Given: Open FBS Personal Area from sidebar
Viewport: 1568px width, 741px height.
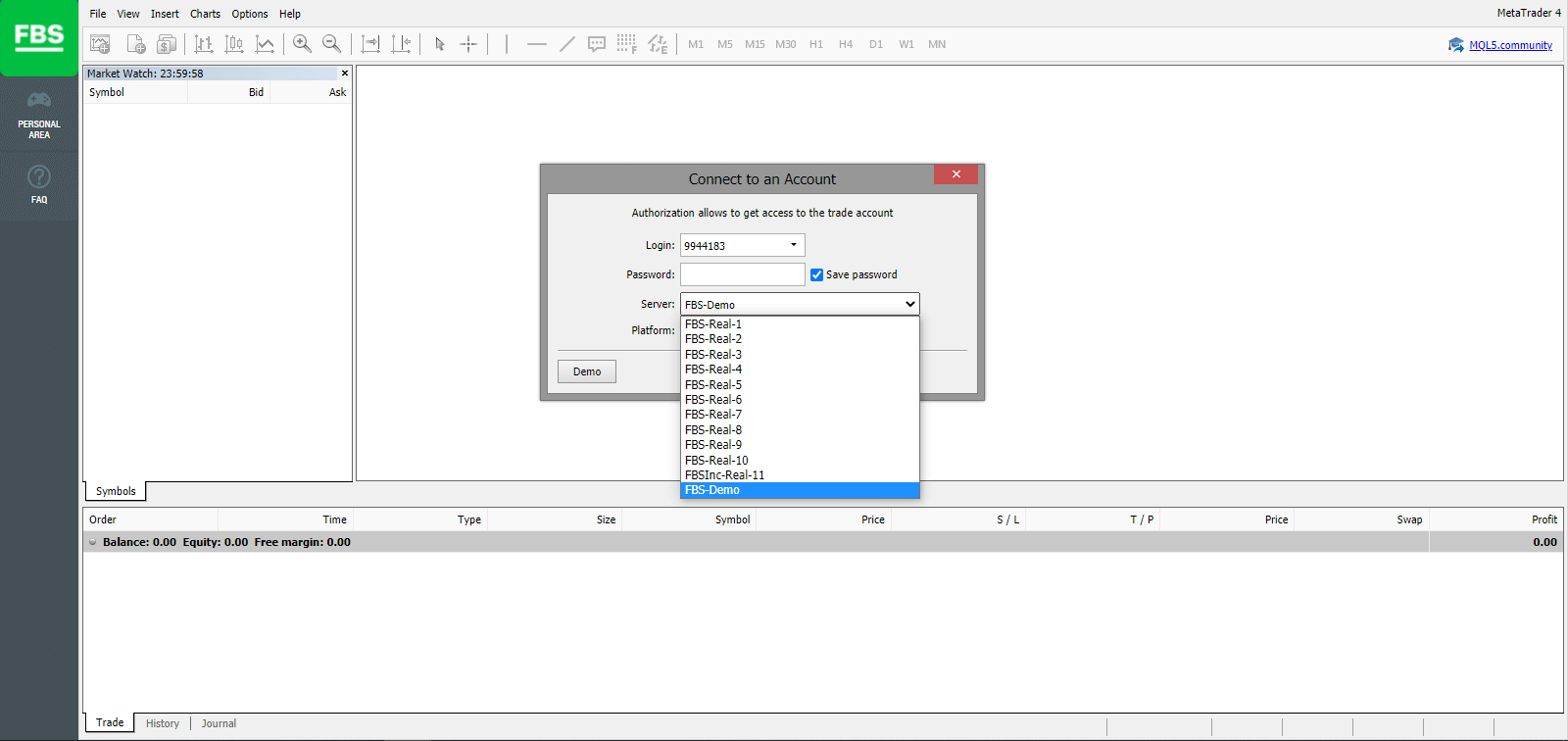Looking at the screenshot, I should (x=39, y=115).
